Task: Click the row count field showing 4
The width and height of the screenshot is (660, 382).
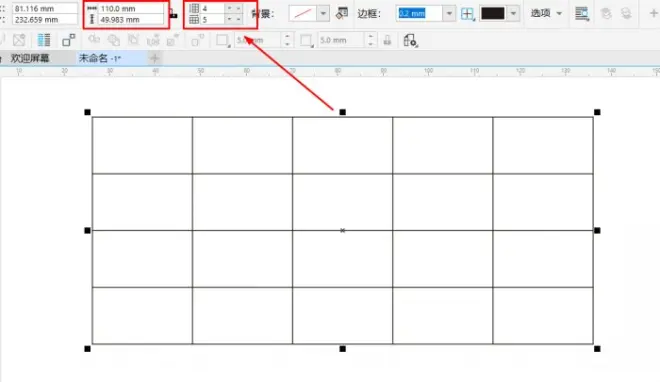Action: coord(213,8)
